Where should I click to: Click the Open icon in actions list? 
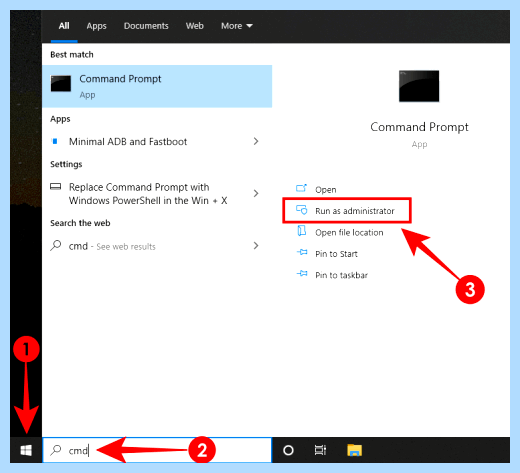click(x=302, y=188)
